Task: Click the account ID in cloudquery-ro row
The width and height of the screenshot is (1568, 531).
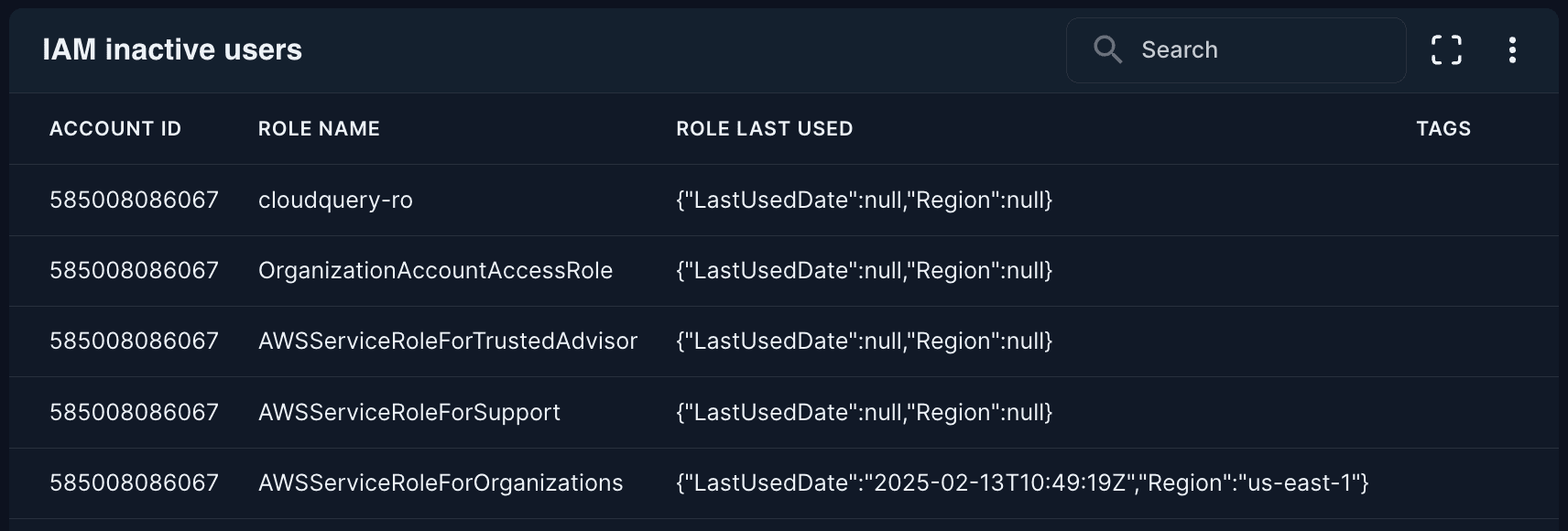Action: point(134,200)
